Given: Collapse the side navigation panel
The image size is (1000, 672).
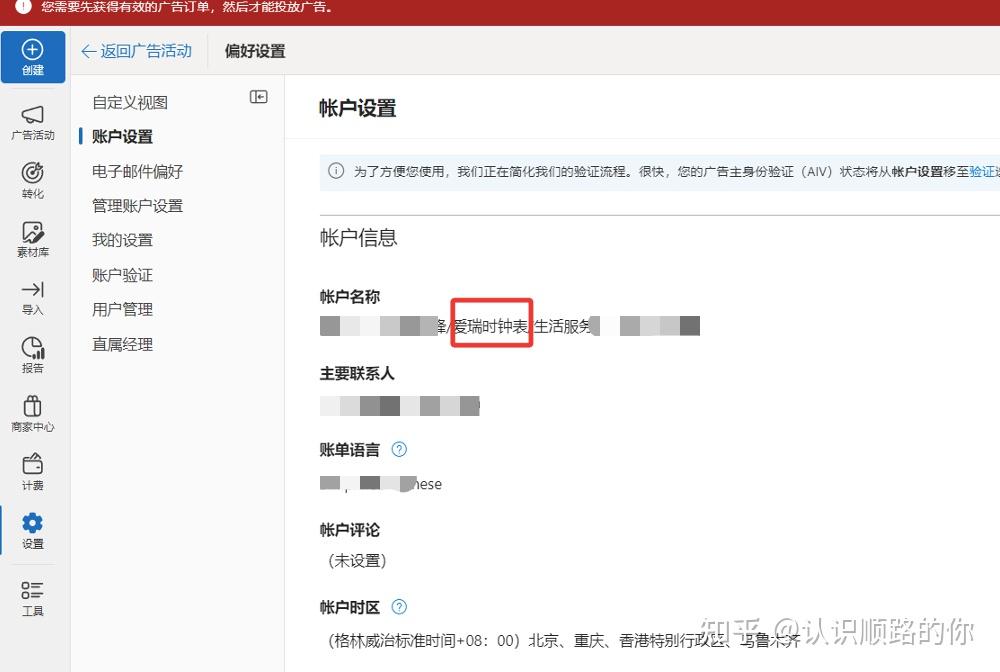Looking at the screenshot, I should (x=259, y=97).
